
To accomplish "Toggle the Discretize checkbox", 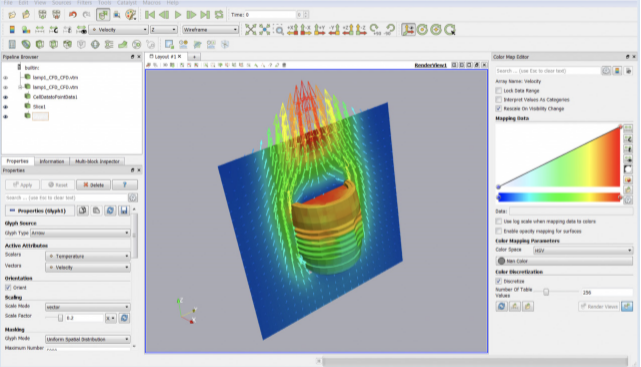I will tap(499, 281).
